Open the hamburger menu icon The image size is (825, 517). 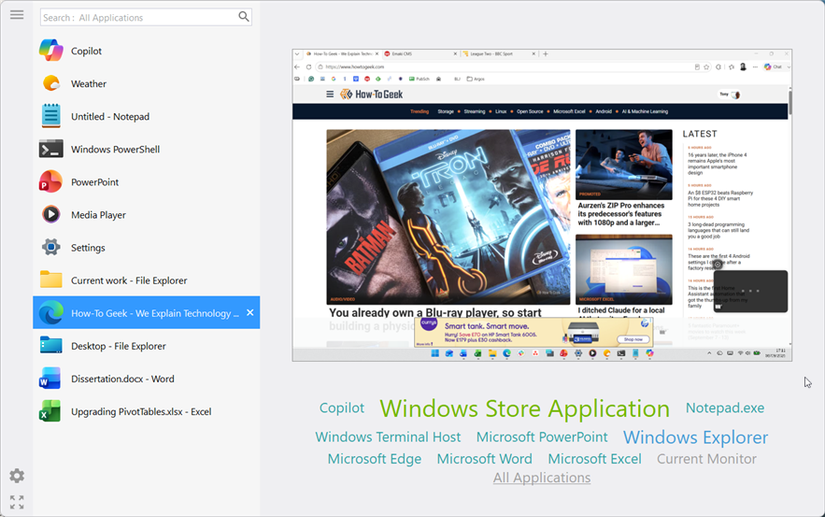pyautogui.click(x=17, y=15)
